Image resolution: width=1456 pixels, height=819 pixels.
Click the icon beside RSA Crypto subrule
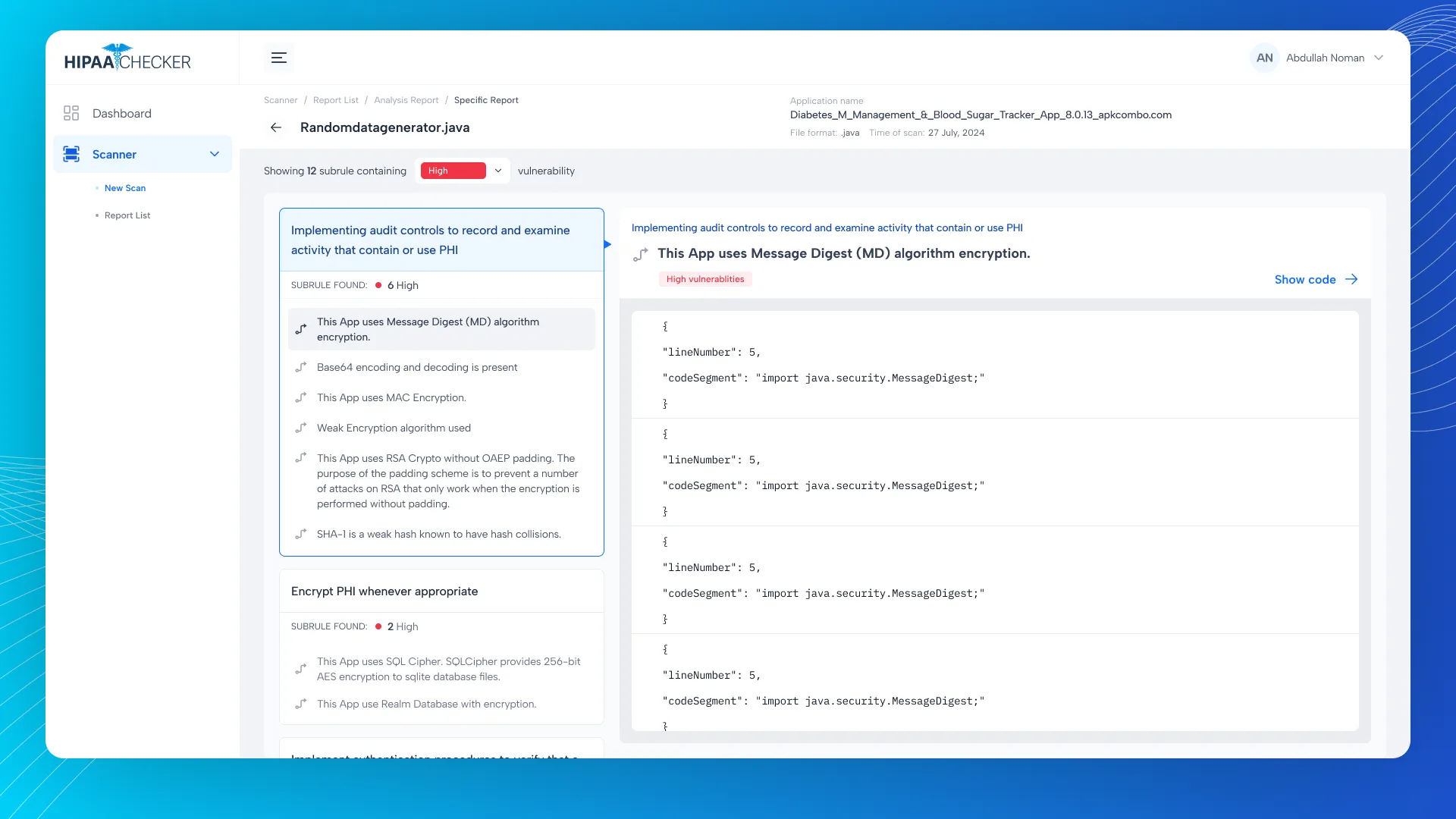point(301,458)
